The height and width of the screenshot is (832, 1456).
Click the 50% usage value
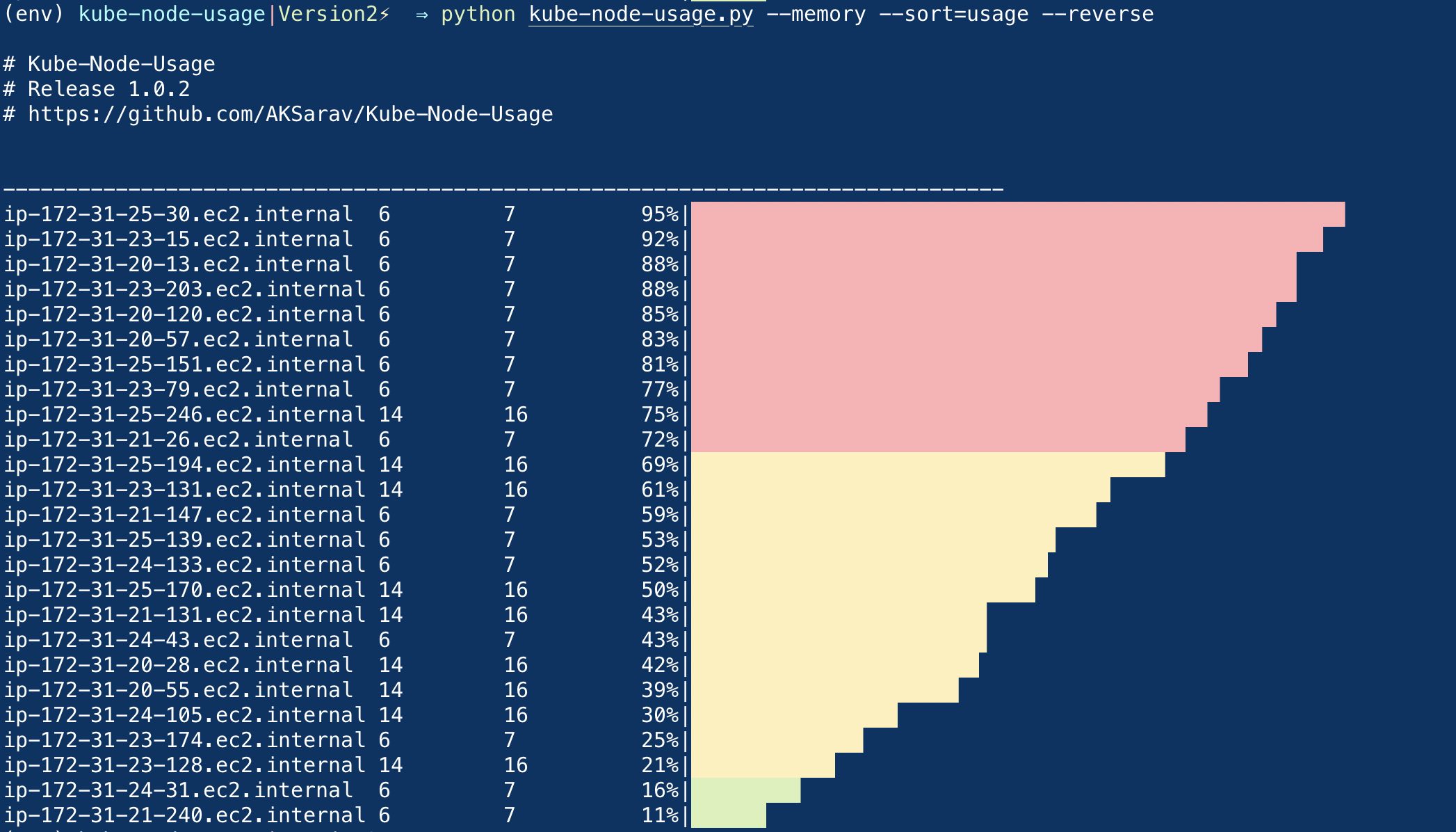[659, 590]
